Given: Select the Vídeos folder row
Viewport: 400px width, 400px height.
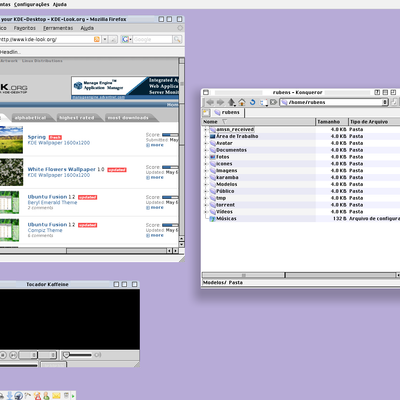Looking at the screenshot, I should coord(301,212).
